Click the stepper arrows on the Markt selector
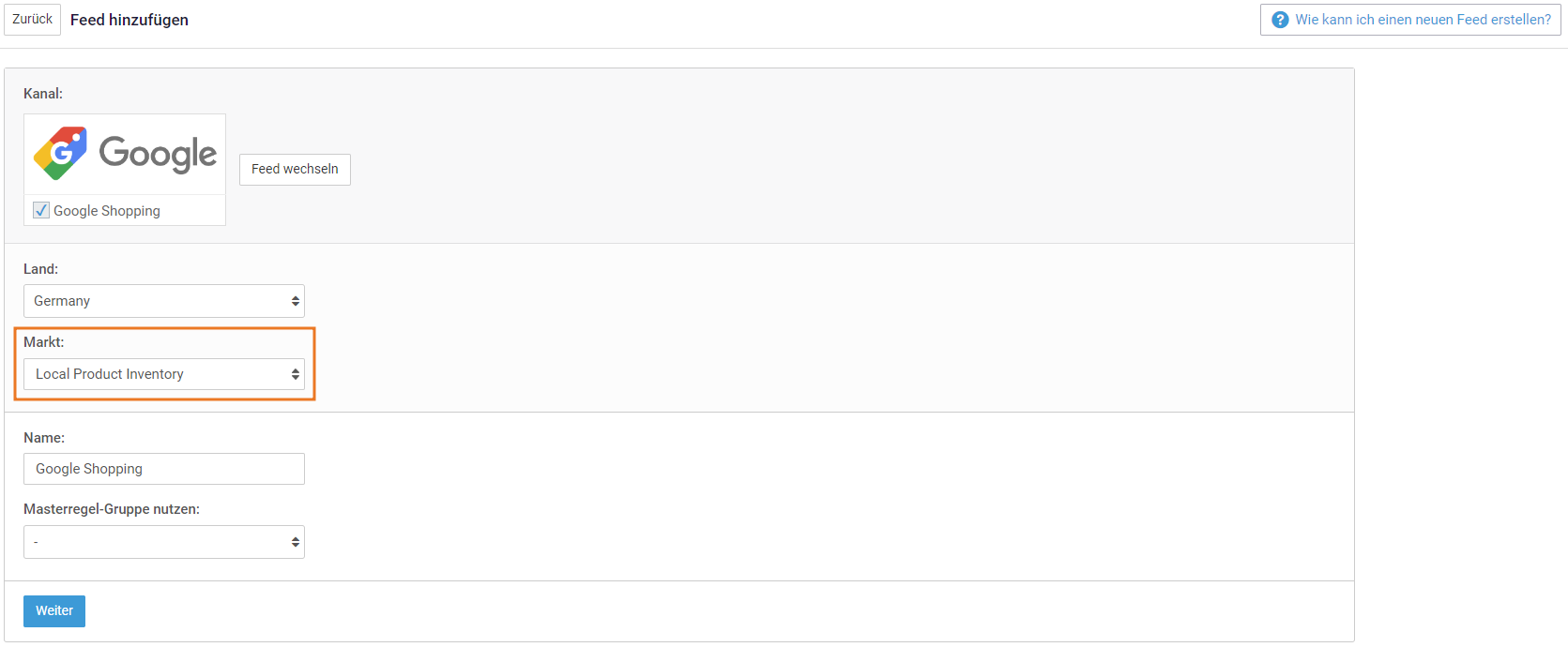This screenshot has height=647, width=1568. click(x=295, y=373)
